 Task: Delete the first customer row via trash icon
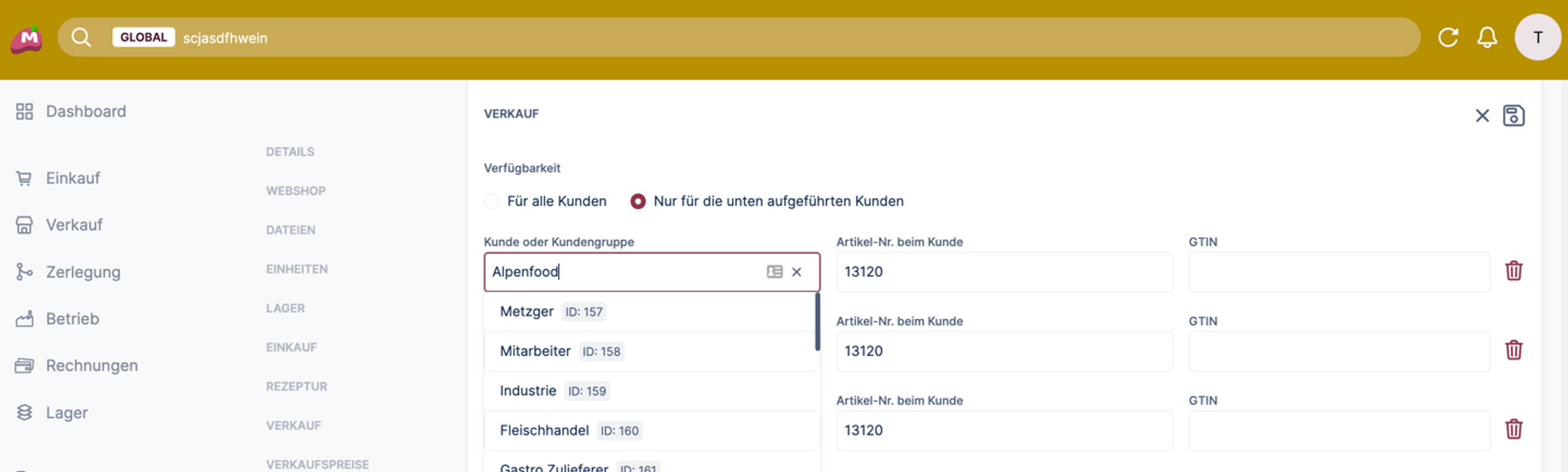click(x=1513, y=271)
